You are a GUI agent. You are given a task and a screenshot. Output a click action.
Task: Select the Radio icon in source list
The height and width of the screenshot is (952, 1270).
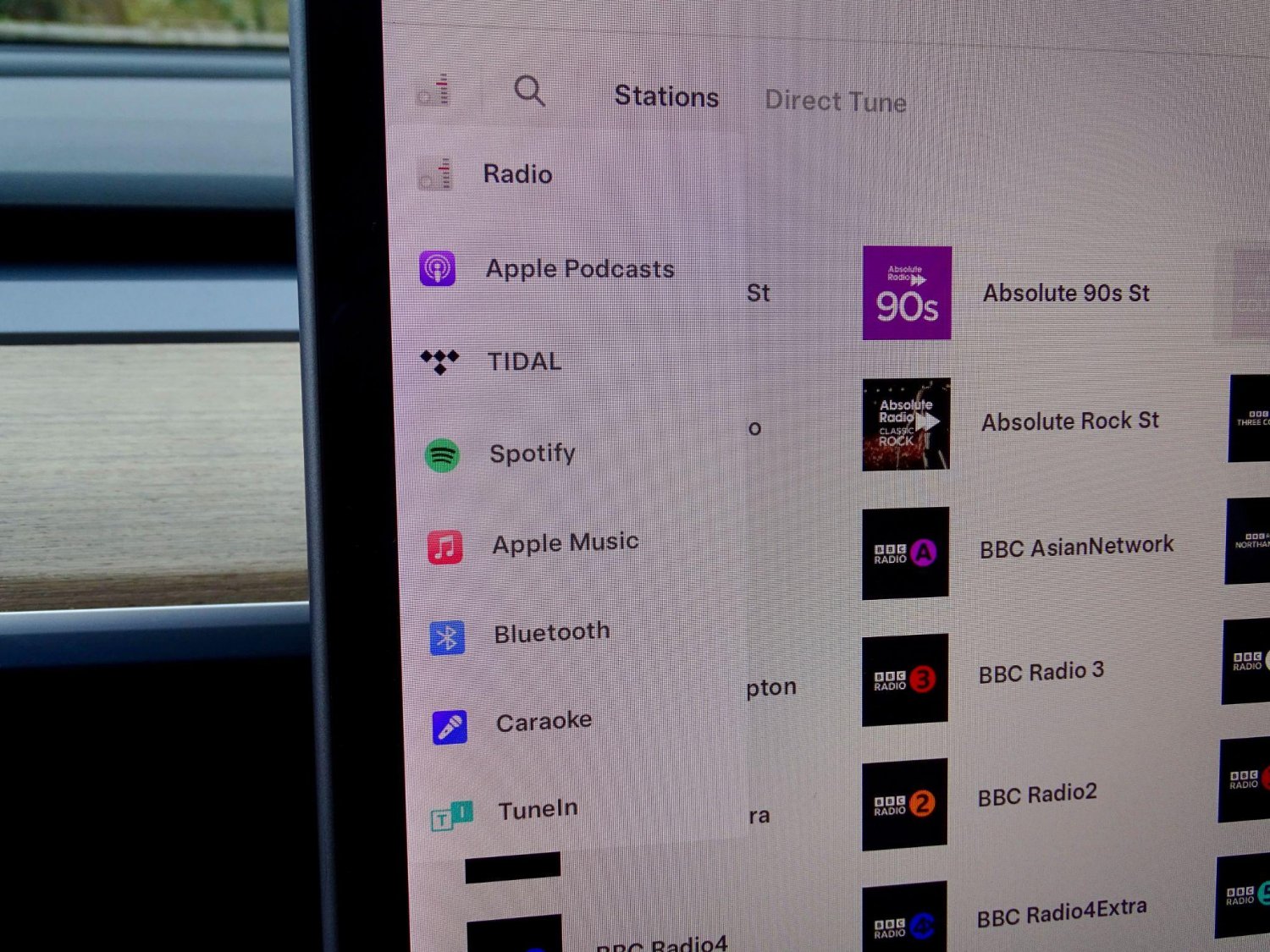[x=435, y=173]
